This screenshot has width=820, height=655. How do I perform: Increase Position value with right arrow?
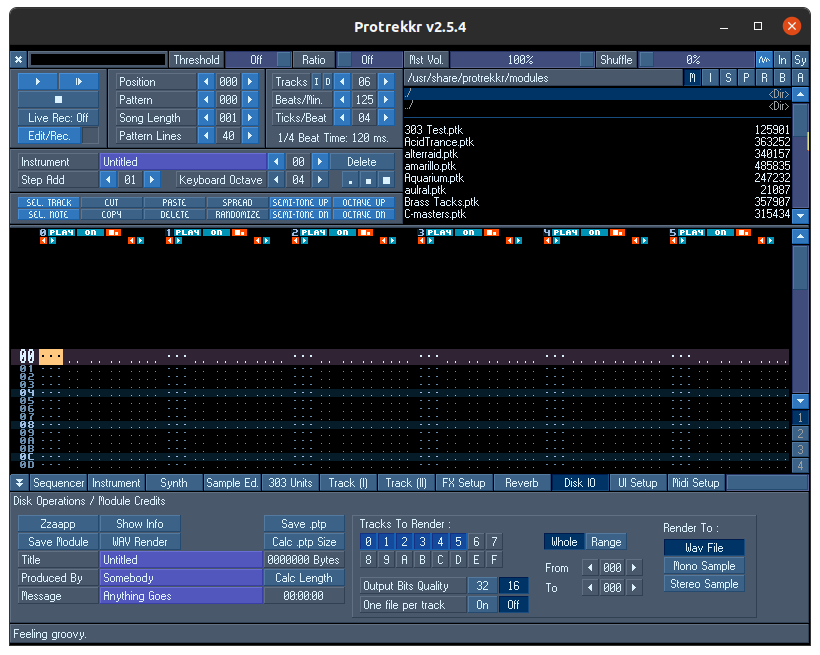point(250,82)
